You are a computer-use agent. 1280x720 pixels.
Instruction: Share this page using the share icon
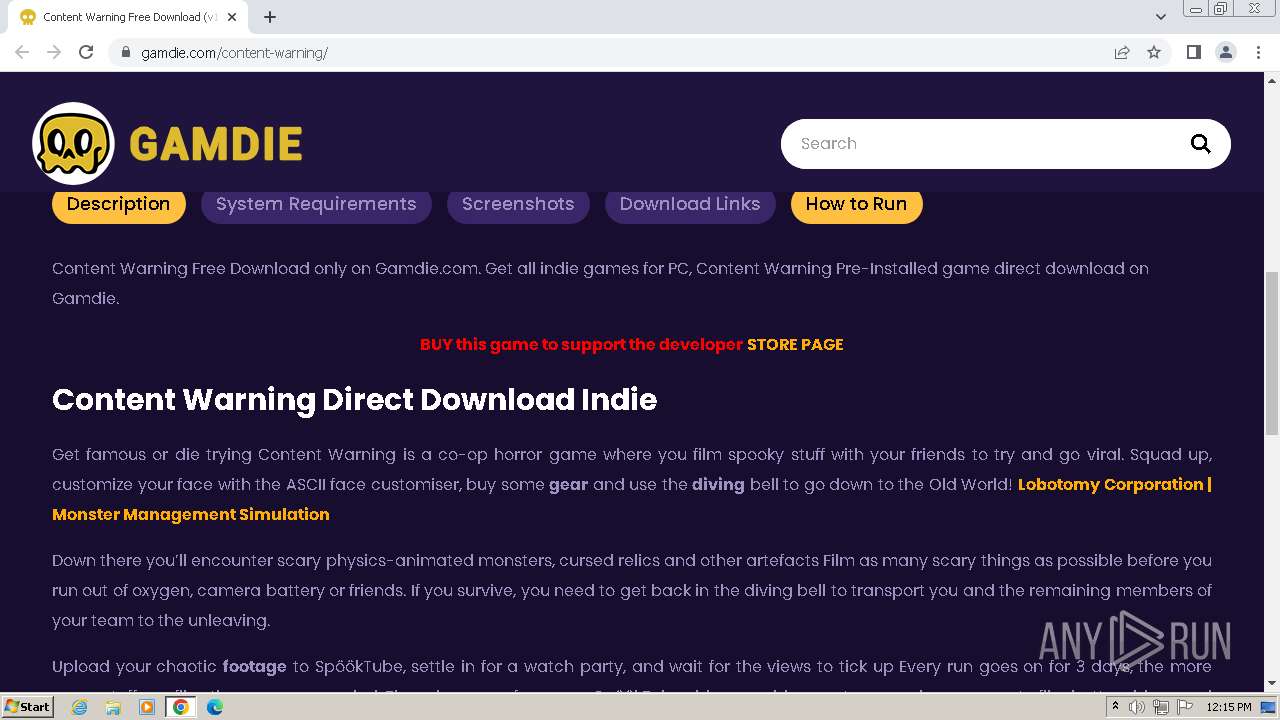point(1122,52)
